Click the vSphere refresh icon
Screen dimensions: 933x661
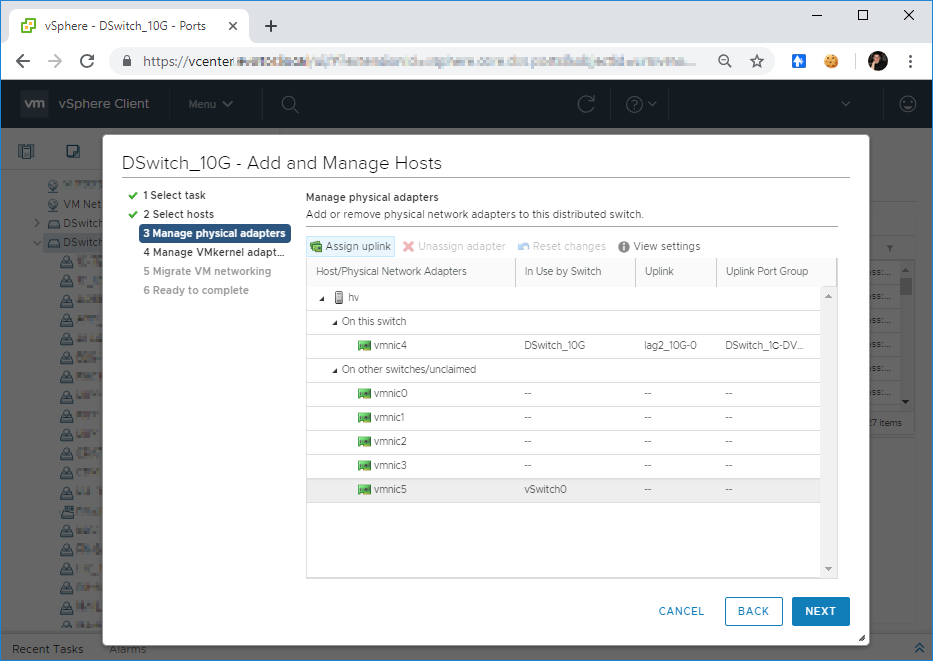(x=586, y=104)
